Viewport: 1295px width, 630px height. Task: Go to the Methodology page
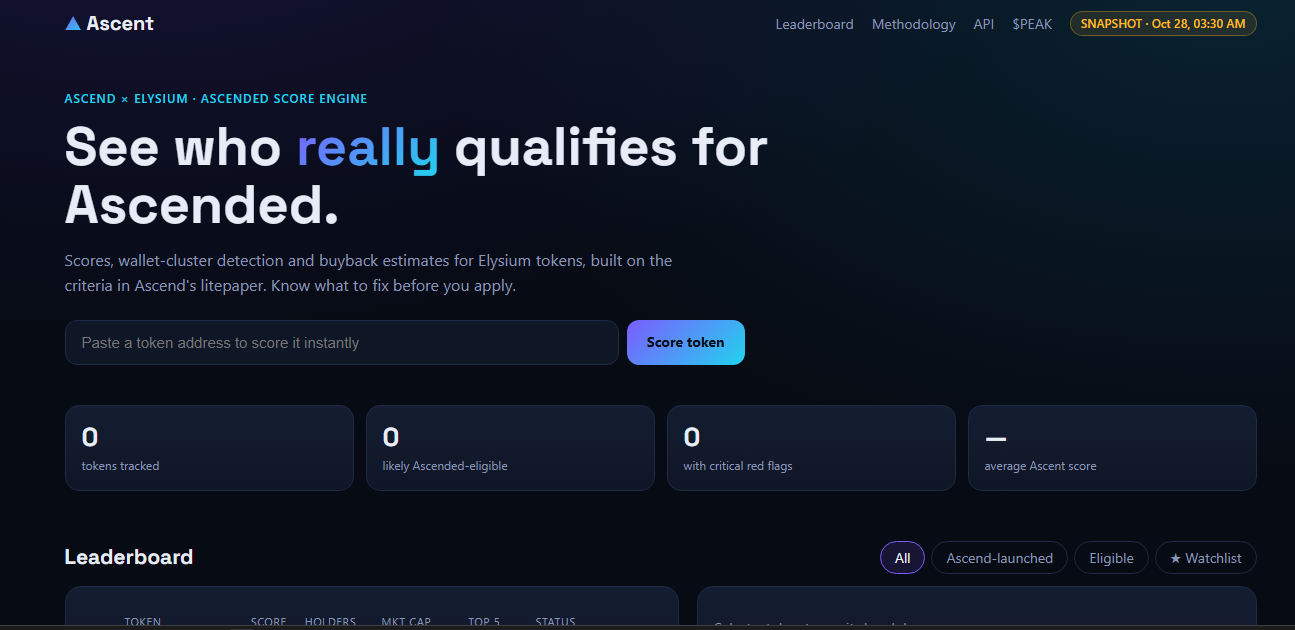pyautogui.click(x=913, y=24)
